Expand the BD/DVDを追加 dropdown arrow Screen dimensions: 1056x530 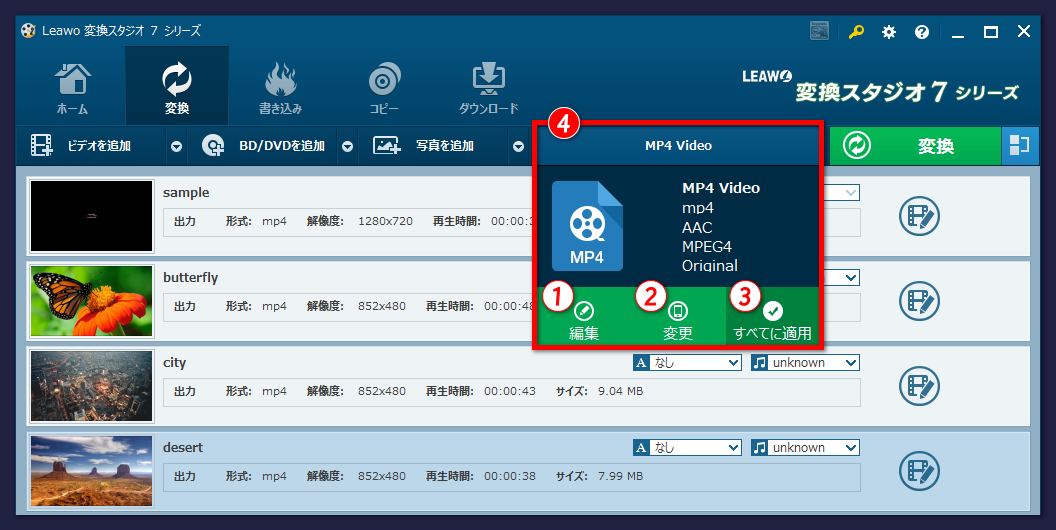click(x=347, y=147)
